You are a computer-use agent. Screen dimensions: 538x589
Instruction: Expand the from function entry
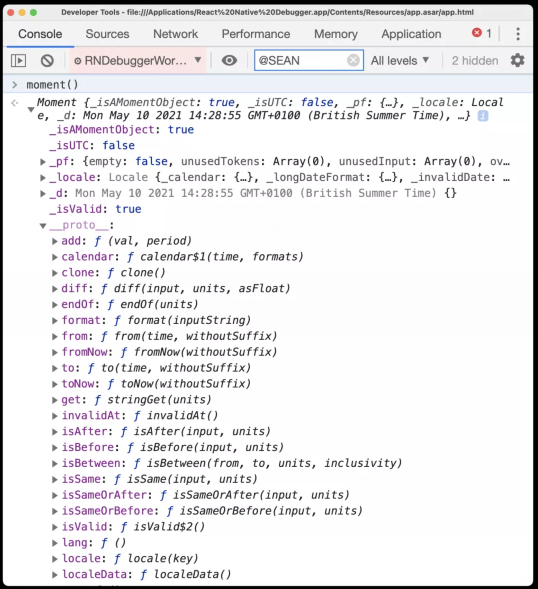(55, 337)
